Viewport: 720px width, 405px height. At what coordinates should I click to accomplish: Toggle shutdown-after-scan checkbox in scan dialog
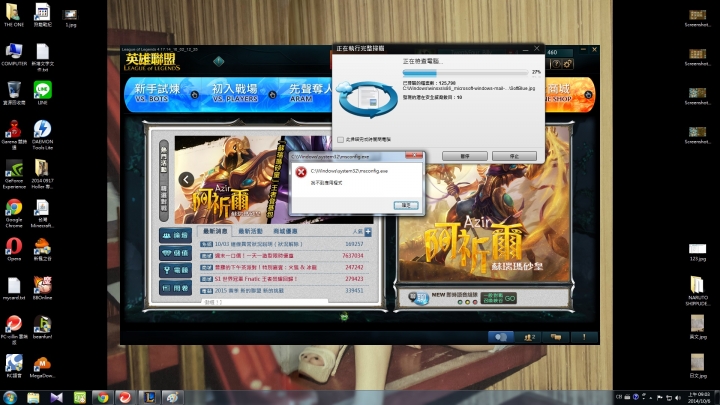340,140
